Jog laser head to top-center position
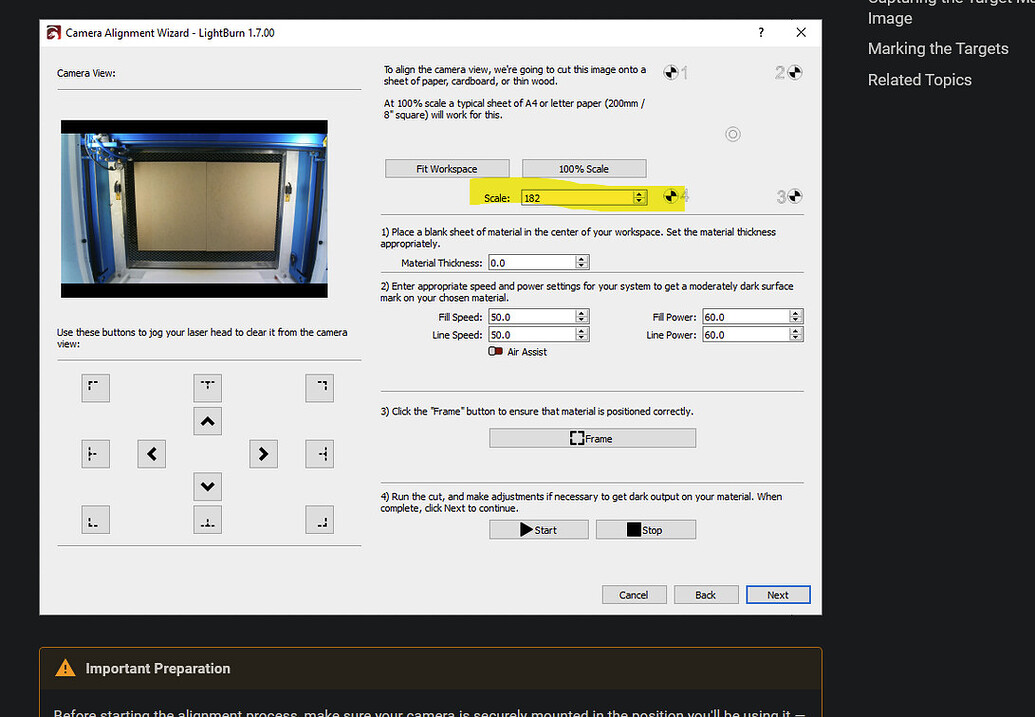The image size is (1035, 717). click(x=207, y=388)
